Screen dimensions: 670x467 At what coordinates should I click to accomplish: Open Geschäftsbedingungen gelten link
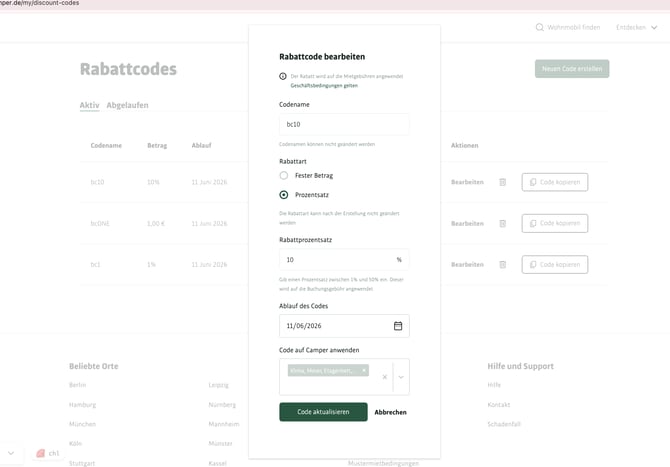click(324, 85)
